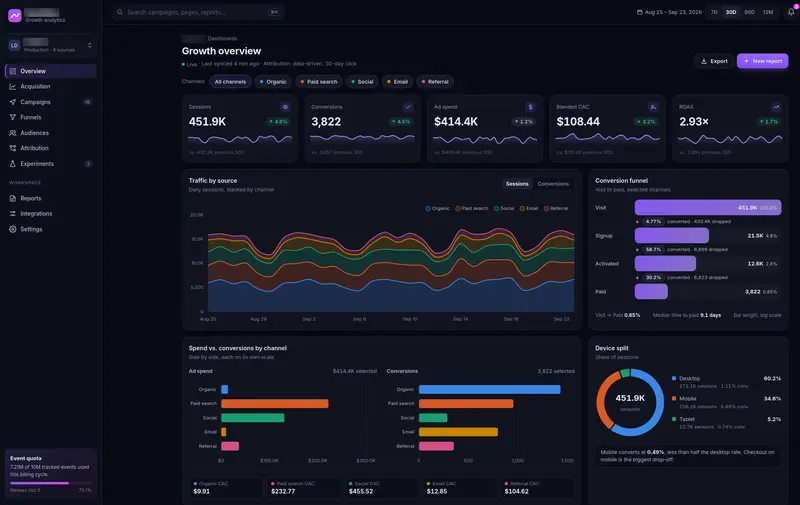Screen dimensions: 800x505
Task: Toggle the Social channel chip
Action: (x=362, y=82)
